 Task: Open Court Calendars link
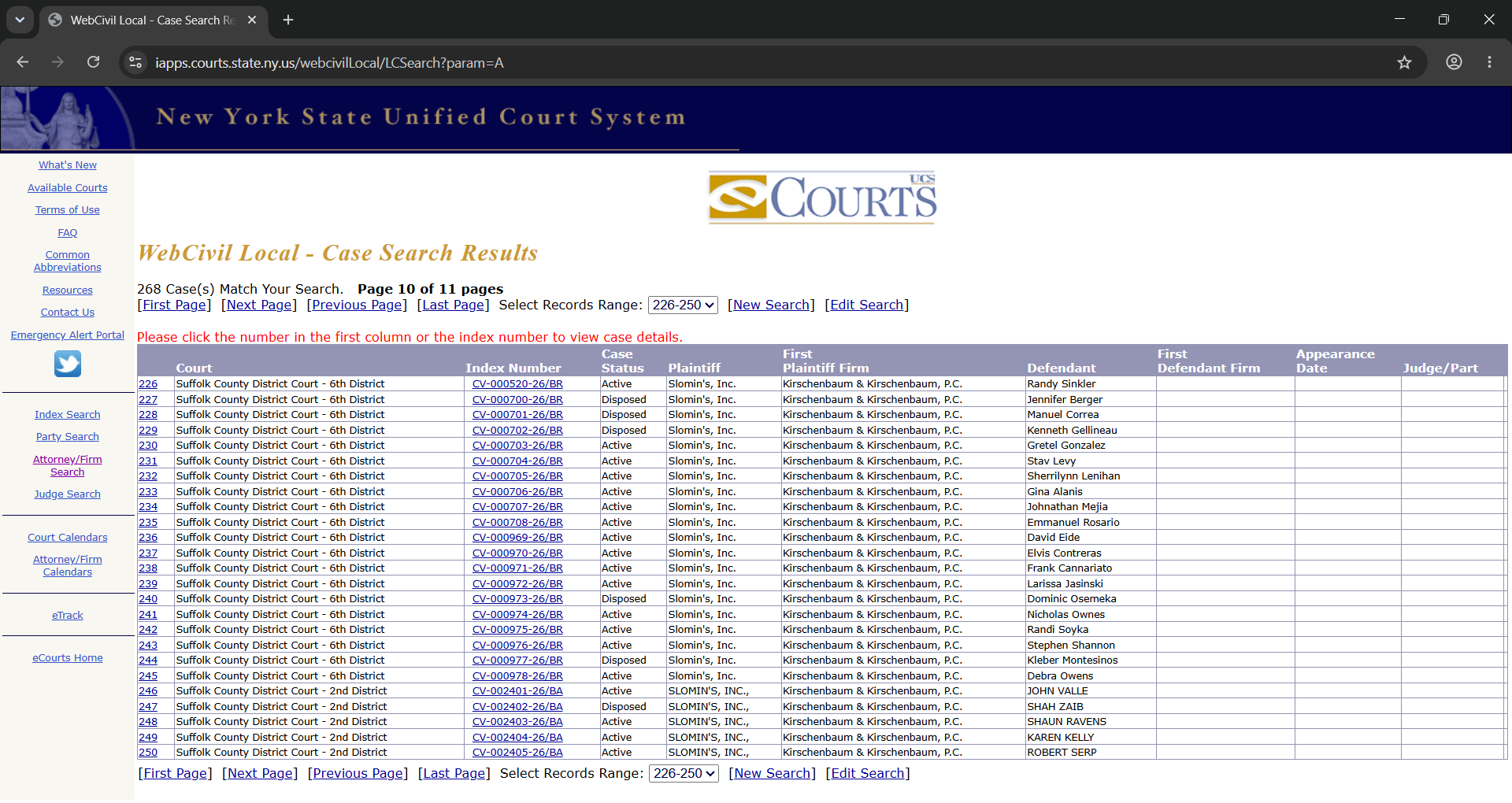68,538
